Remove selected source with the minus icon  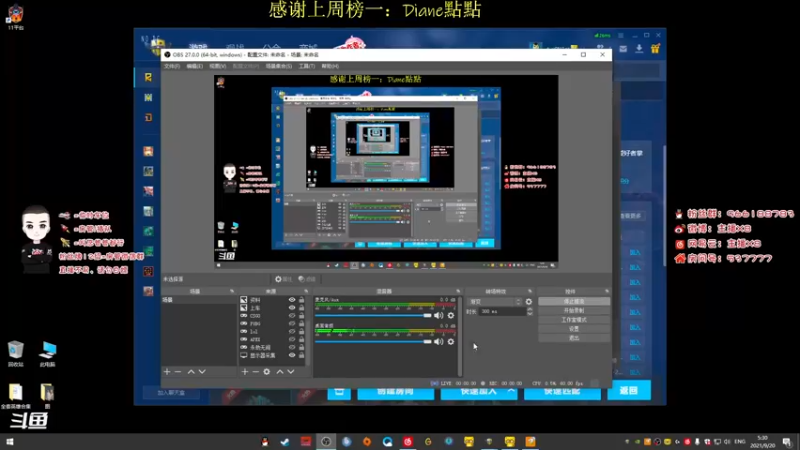[x=256, y=372]
